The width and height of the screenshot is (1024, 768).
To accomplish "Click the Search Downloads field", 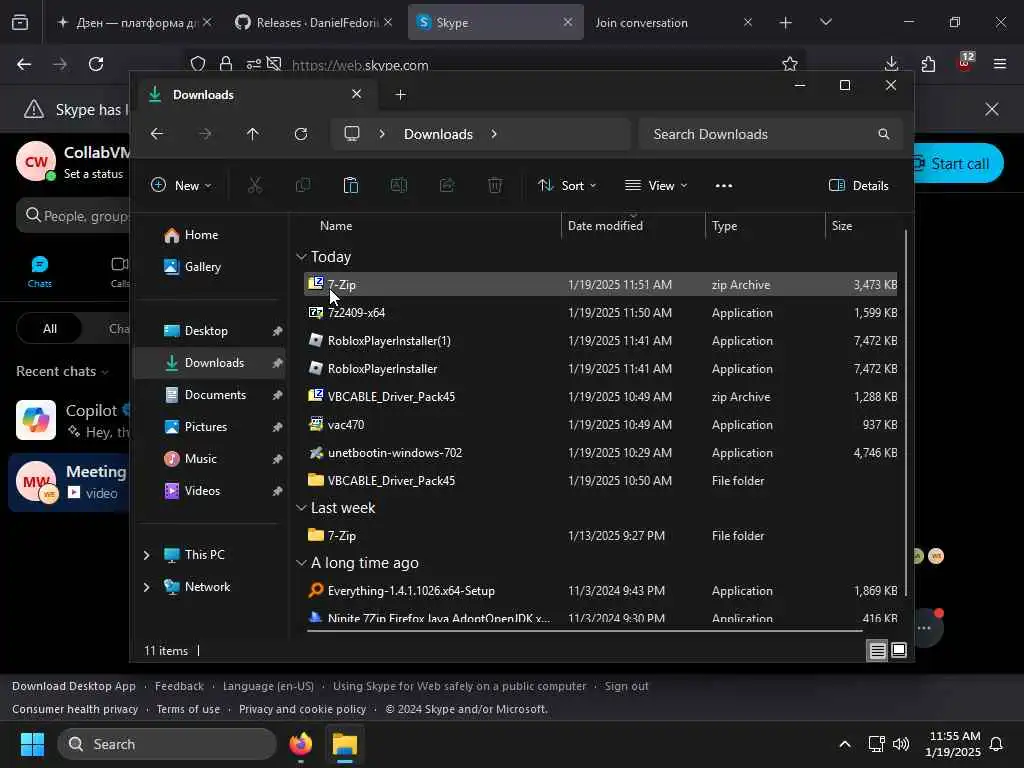I will click(771, 134).
